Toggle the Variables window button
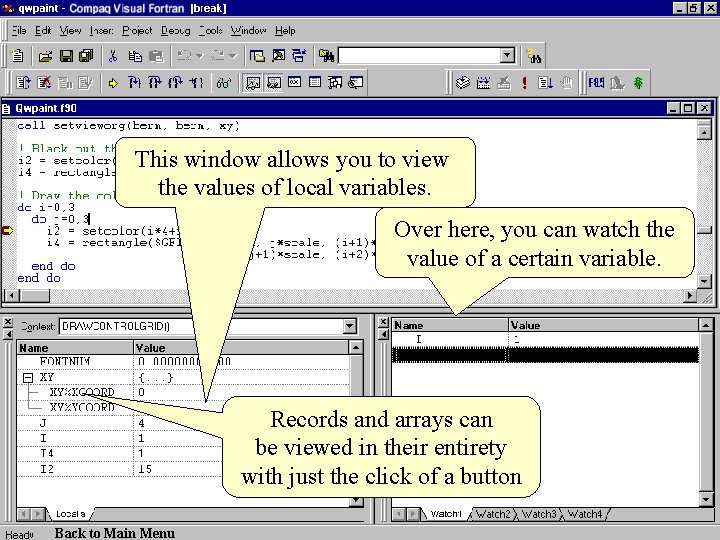720x540 pixels. [x=274, y=83]
